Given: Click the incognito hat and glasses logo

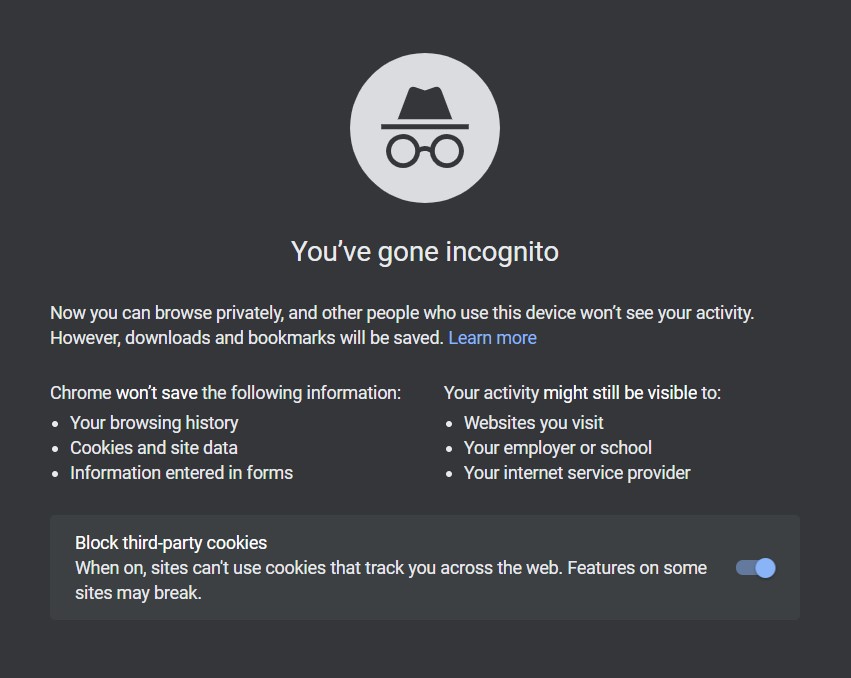Looking at the screenshot, I should pos(424,128).
